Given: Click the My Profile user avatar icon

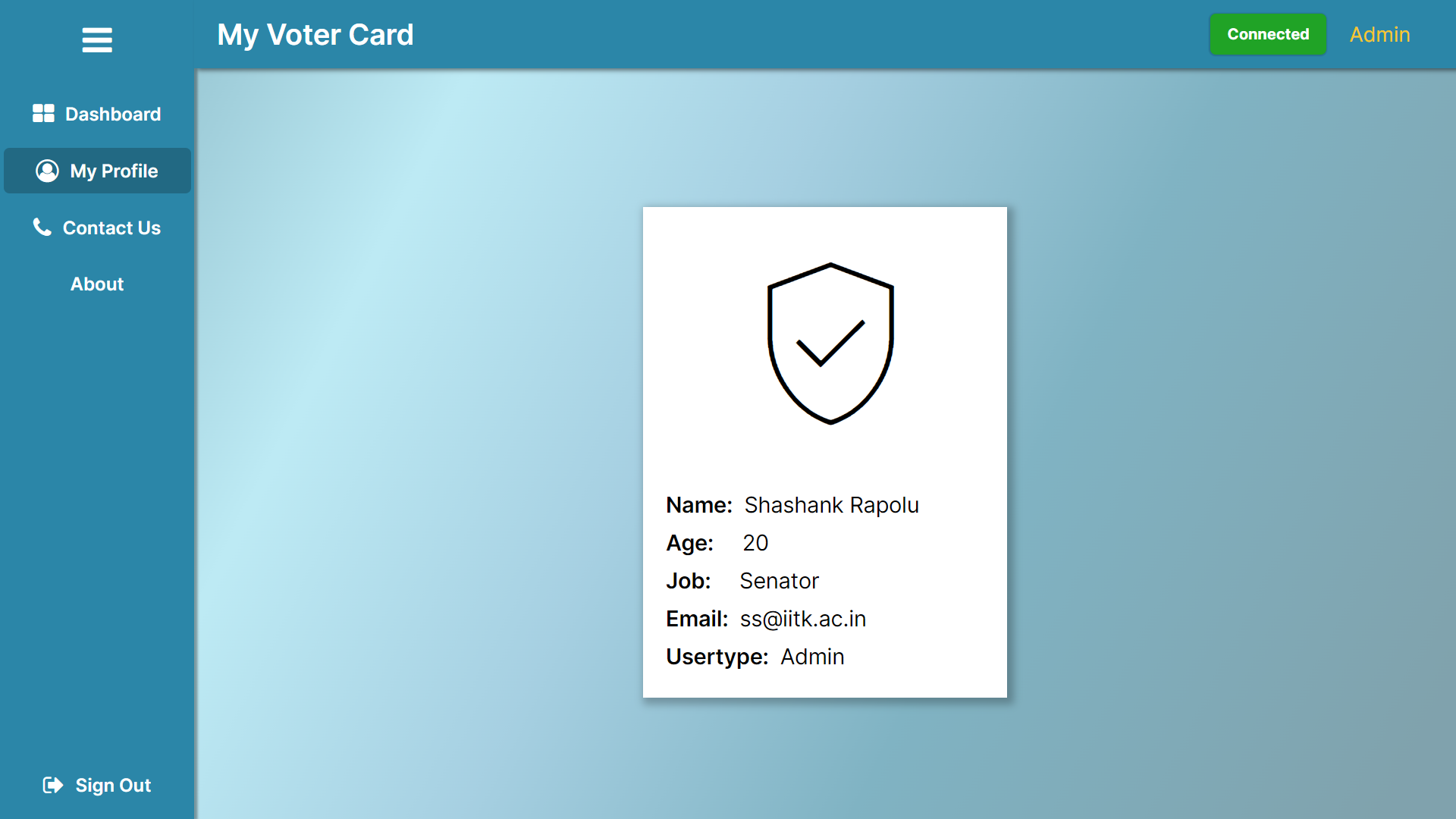Looking at the screenshot, I should (x=47, y=171).
